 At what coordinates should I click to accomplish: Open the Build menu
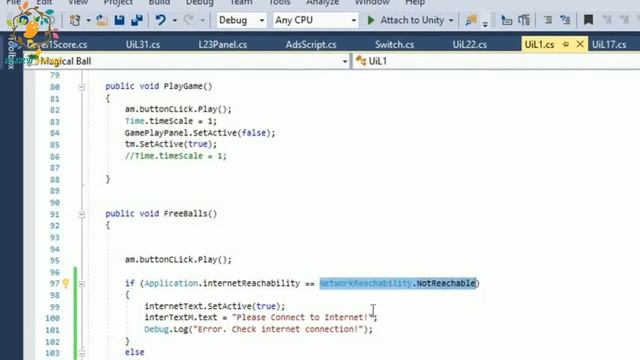tap(159, 2)
